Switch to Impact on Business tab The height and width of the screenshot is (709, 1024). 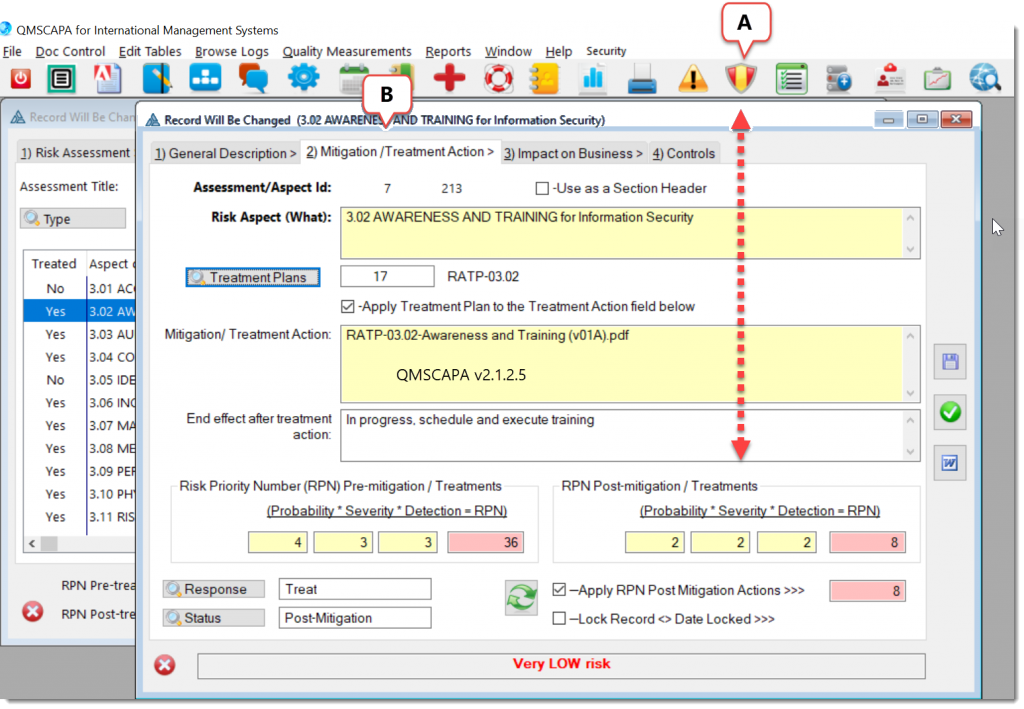click(573, 153)
